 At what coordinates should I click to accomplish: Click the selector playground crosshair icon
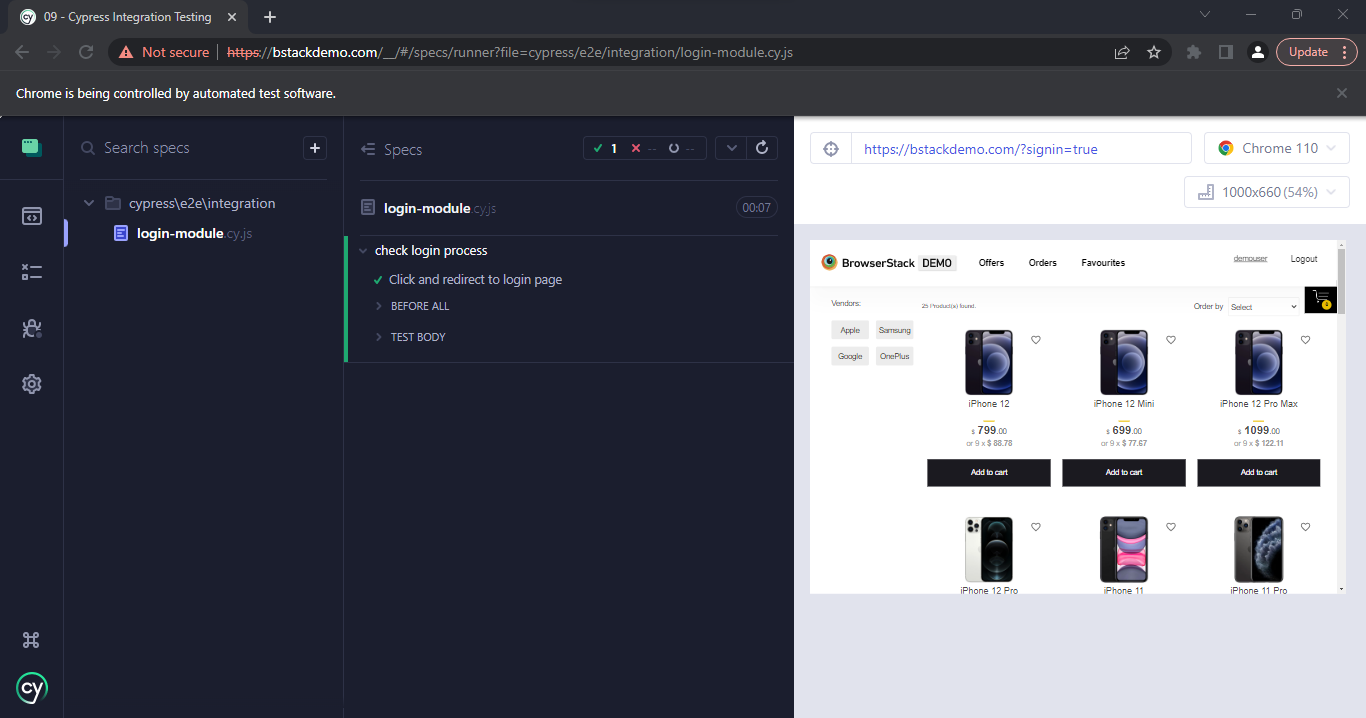(x=830, y=148)
